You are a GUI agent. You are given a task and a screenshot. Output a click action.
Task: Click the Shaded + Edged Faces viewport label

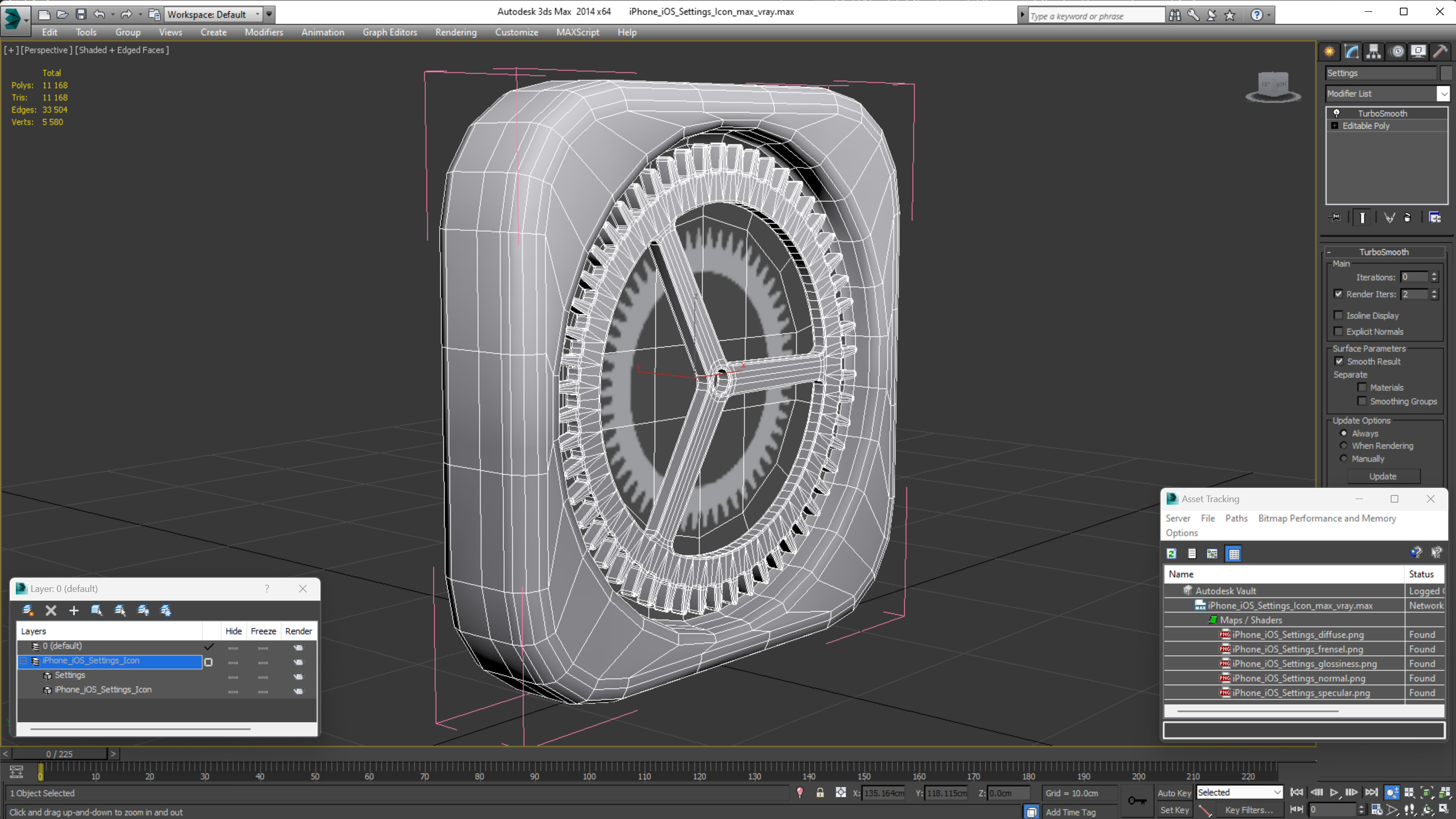point(122,49)
